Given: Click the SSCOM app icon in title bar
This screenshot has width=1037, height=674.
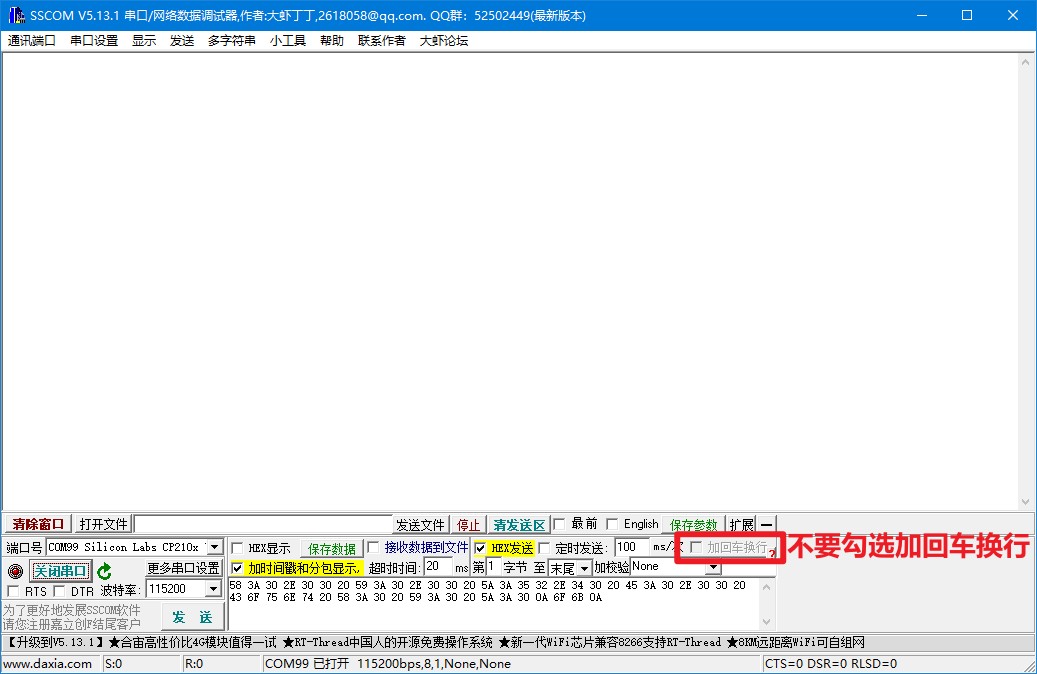Looking at the screenshot, I should click(15, 15).
